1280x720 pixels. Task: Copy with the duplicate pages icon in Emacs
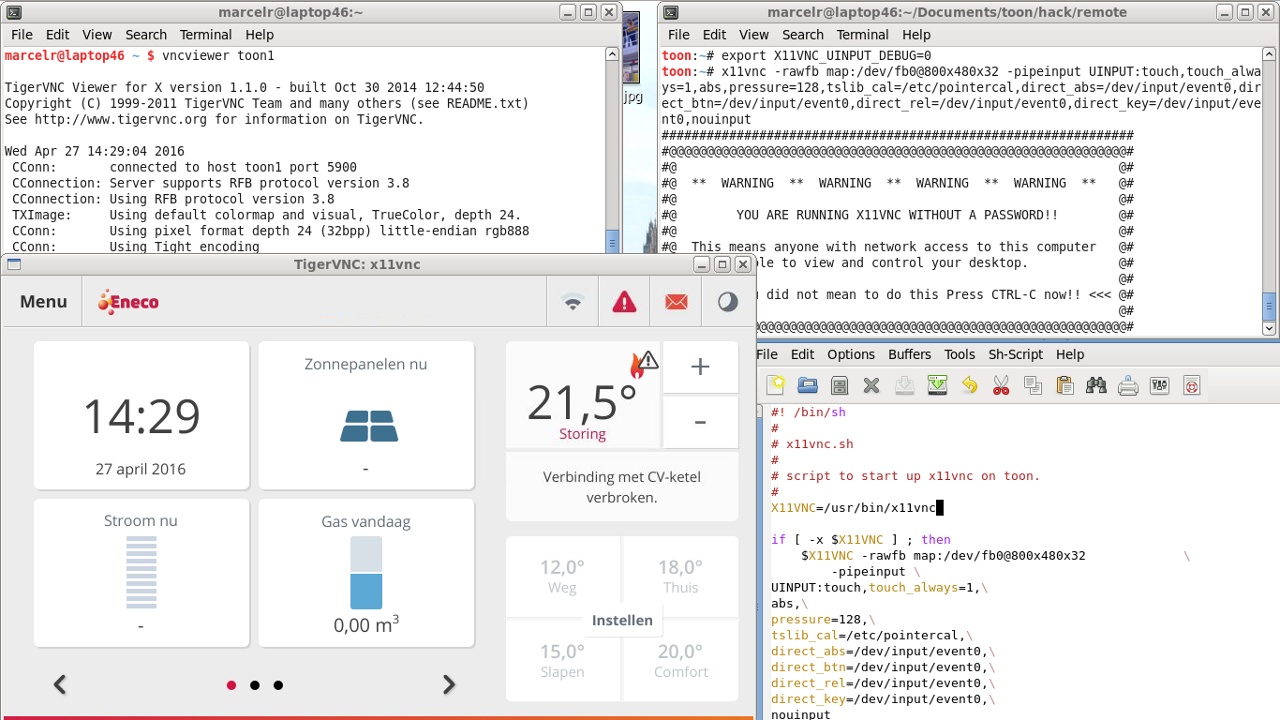coord(1033,386)
